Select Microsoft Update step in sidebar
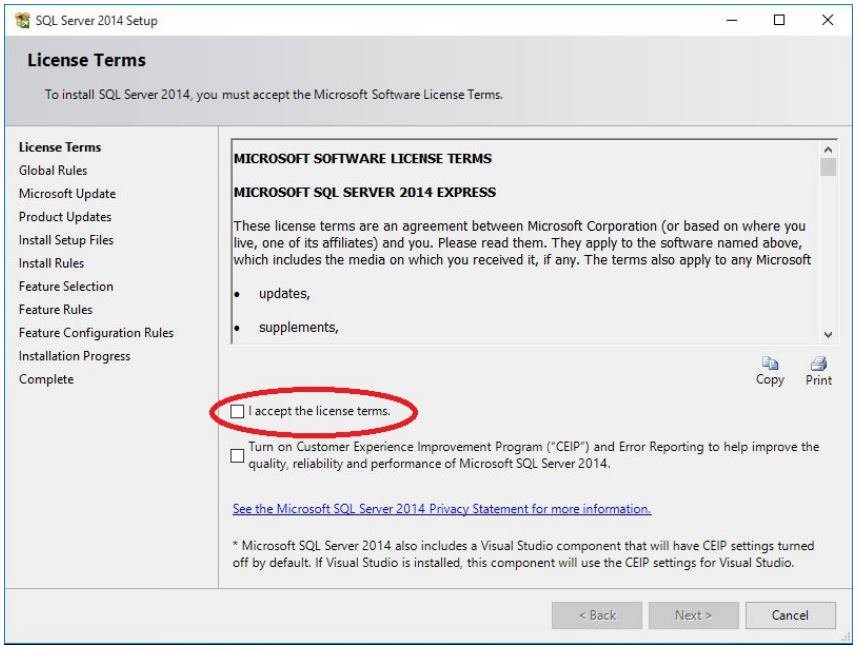This screenshot has width=860, height=651. (67, 194)
